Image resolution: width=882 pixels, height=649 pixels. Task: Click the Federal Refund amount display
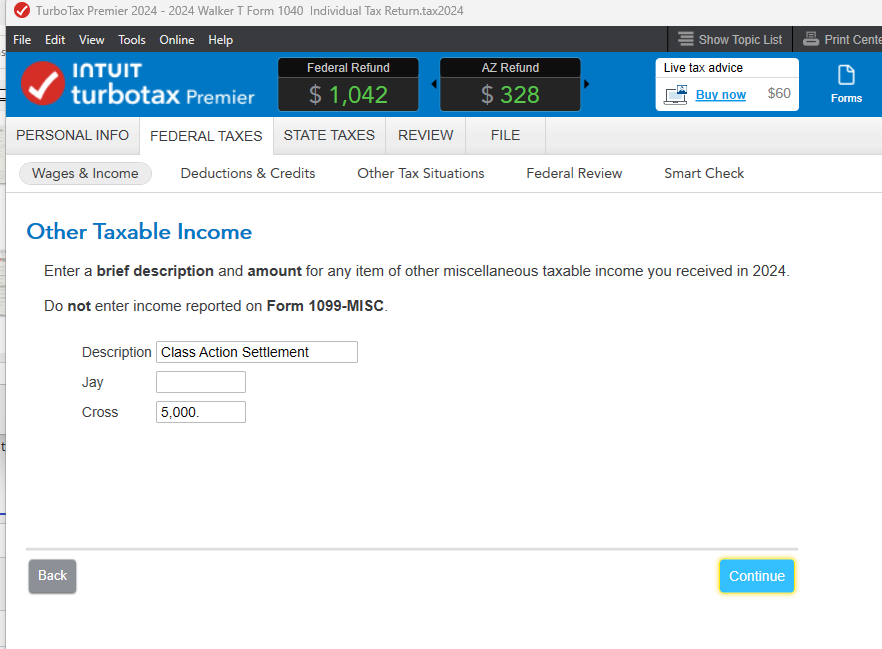348,94
